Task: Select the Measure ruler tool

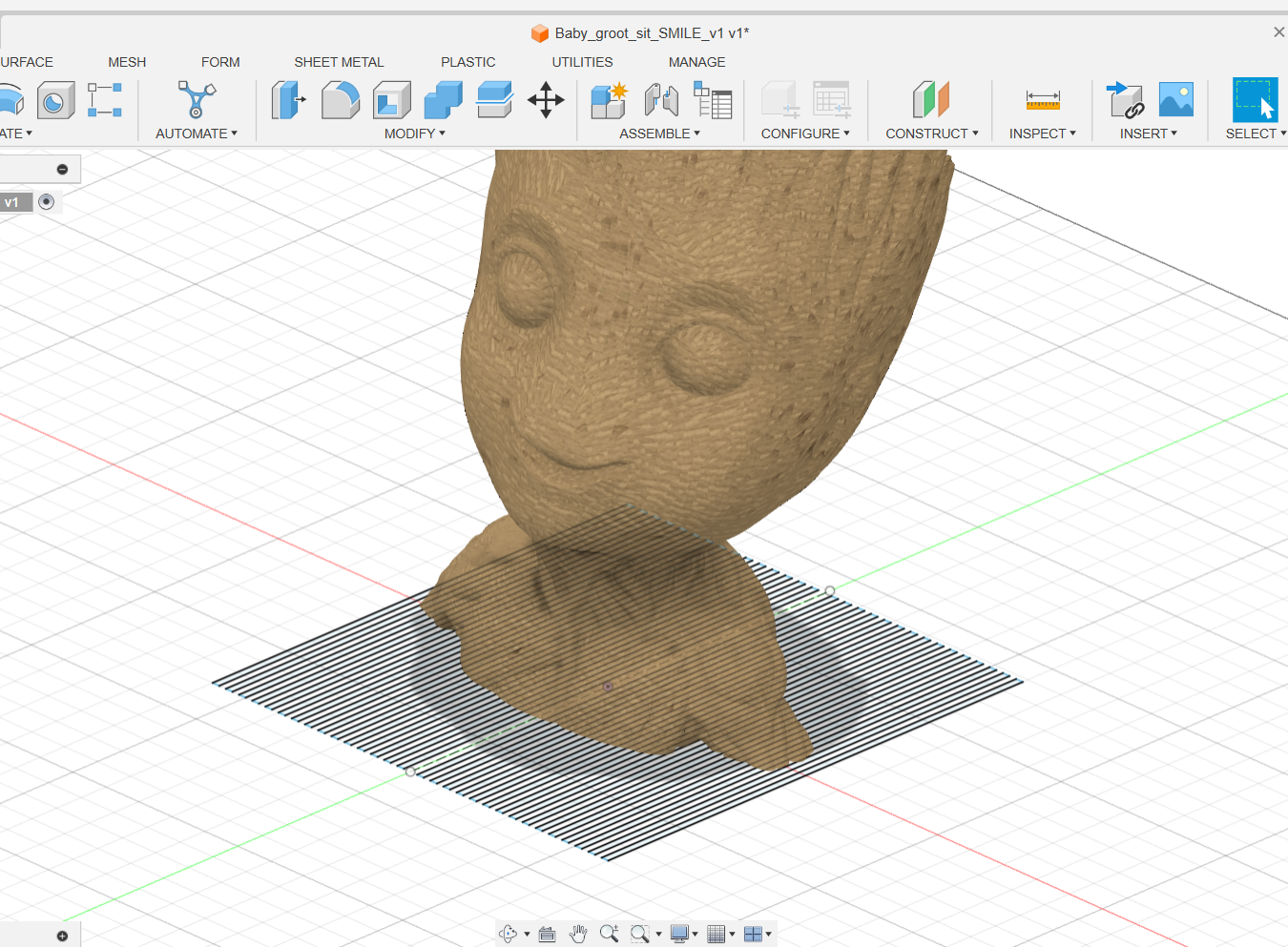Action: (x=1043, y=100)
